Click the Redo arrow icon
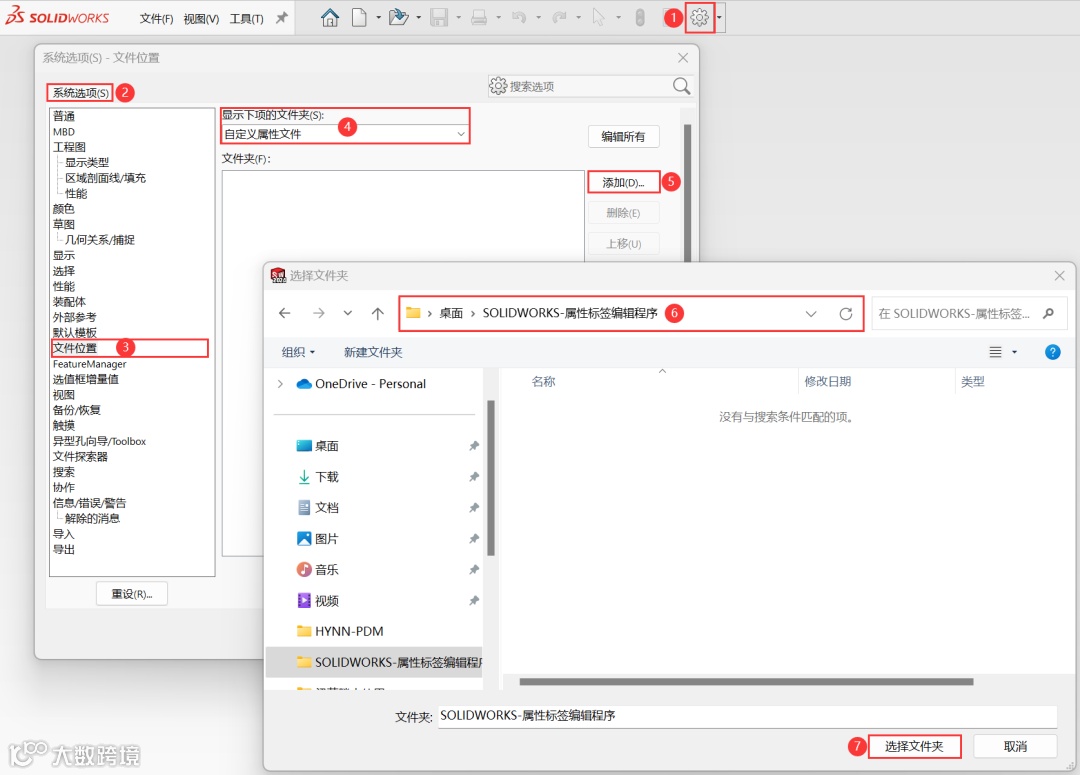This screenshot has height=775, width=1080. point(559,18)
